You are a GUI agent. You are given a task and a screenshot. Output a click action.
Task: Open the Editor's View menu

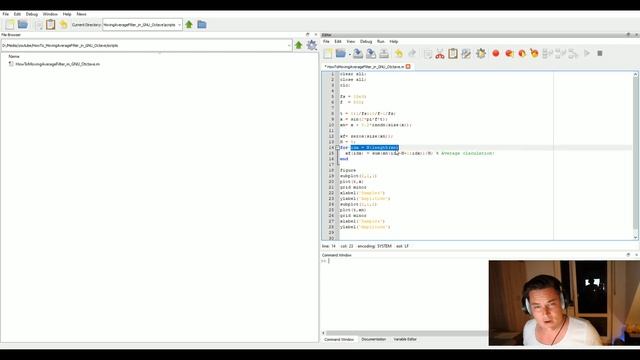tap(351, 42)
